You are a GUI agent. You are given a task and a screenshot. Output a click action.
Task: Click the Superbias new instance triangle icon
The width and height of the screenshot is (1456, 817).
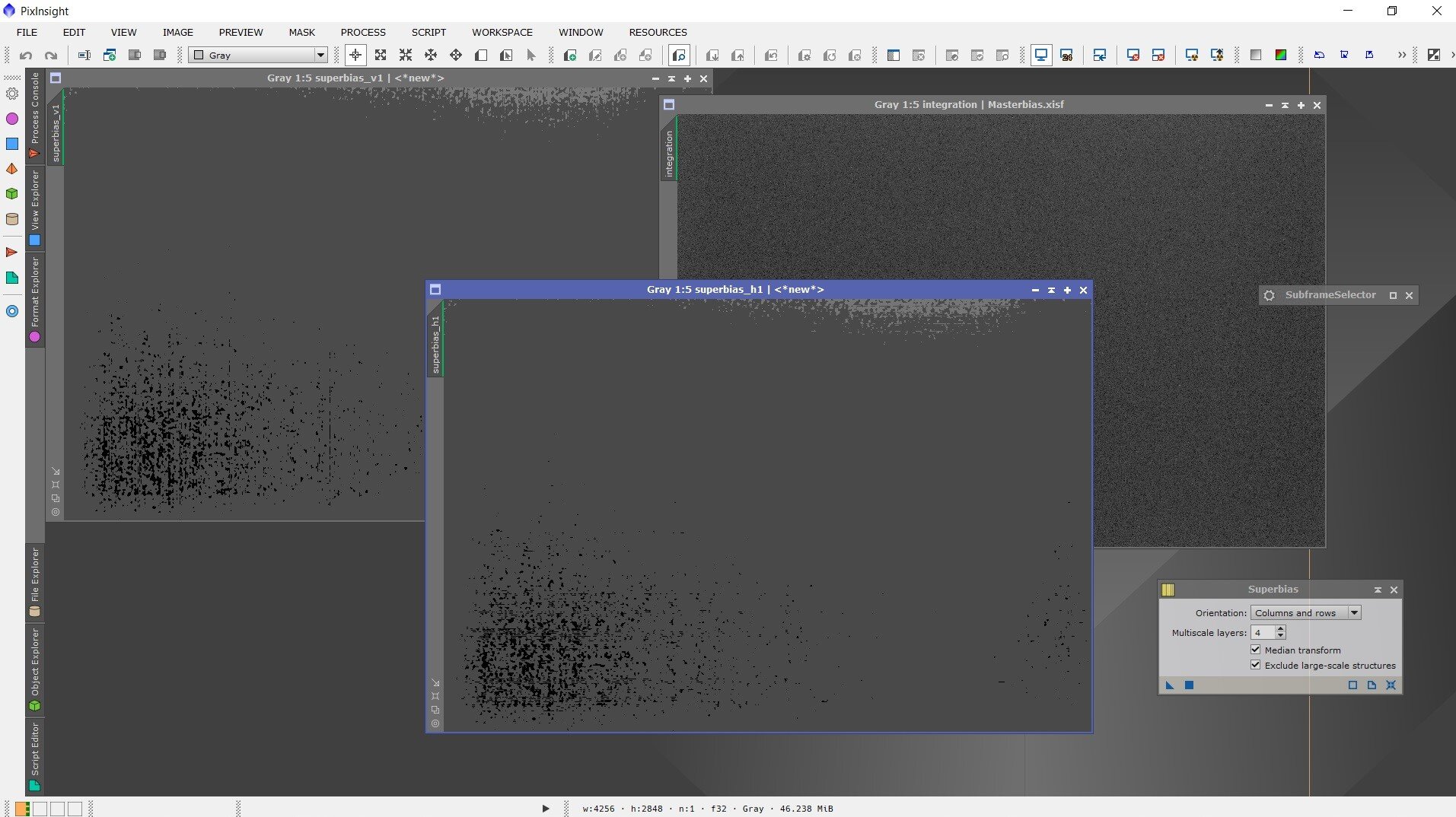coord(1170,685)
